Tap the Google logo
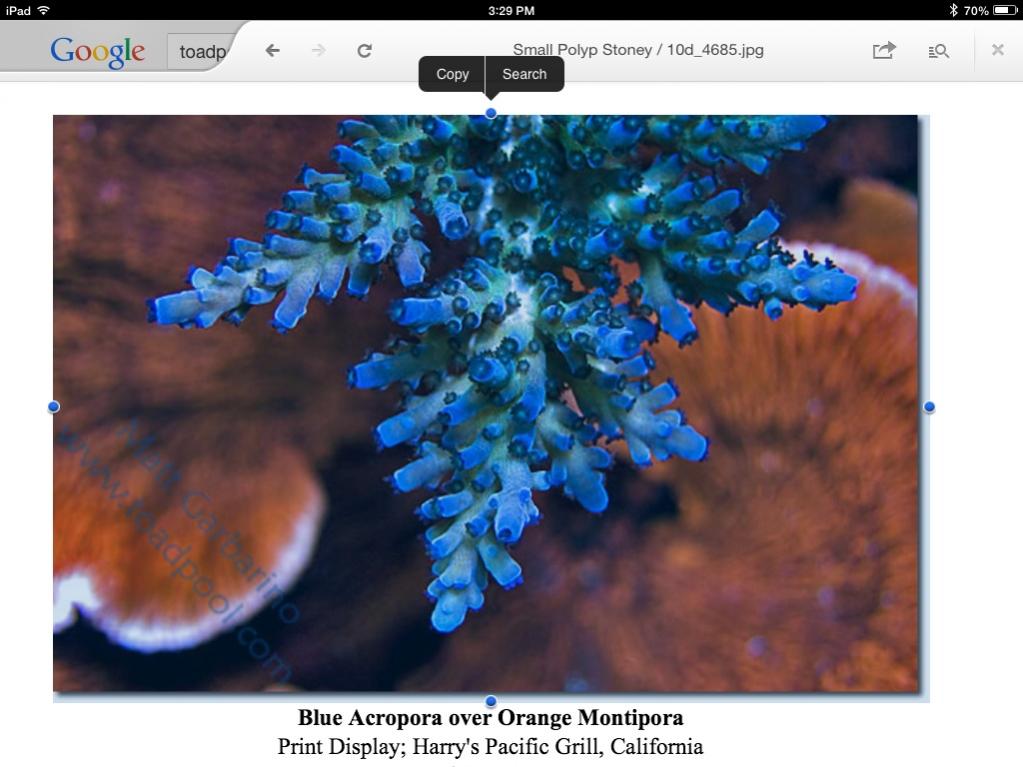Screen dimensions: 1023x767 (97, 52)
